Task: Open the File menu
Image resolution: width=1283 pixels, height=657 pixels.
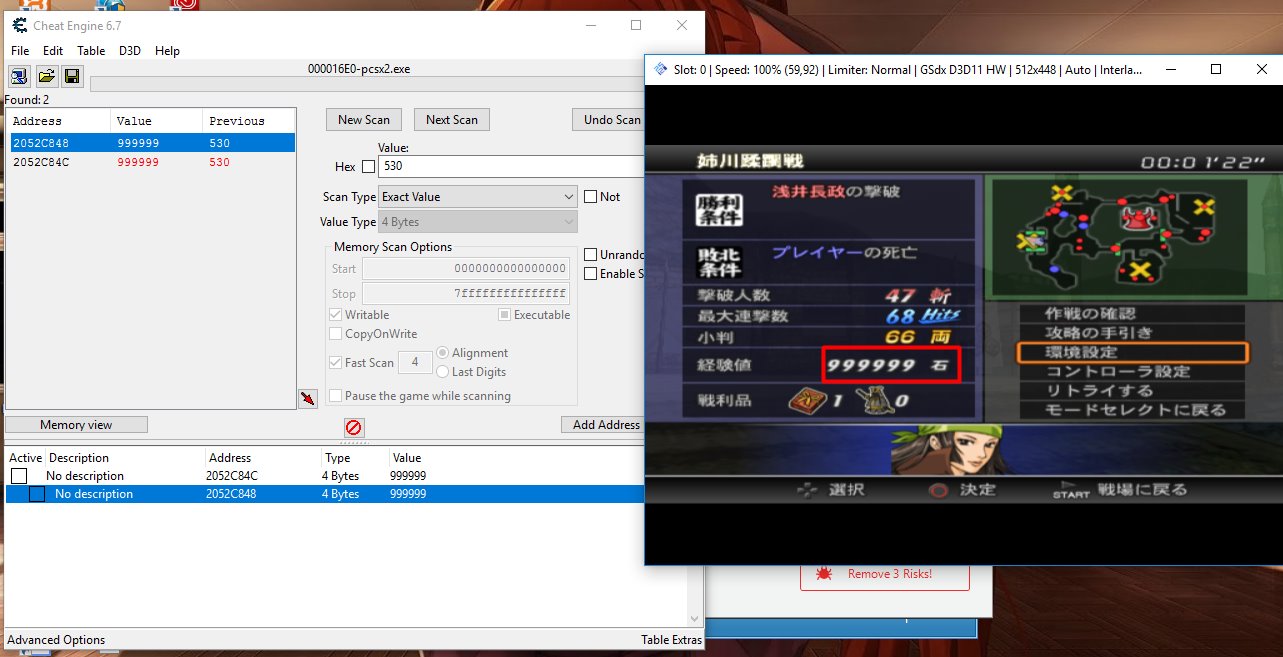Action: (20, 51)
